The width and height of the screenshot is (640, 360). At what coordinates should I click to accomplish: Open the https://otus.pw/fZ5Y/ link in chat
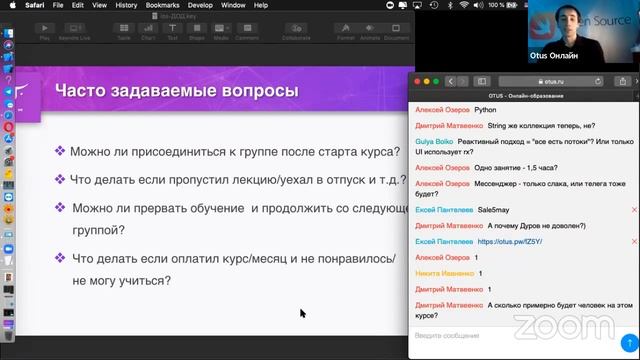pyautogui.click(x=510, y=242)
